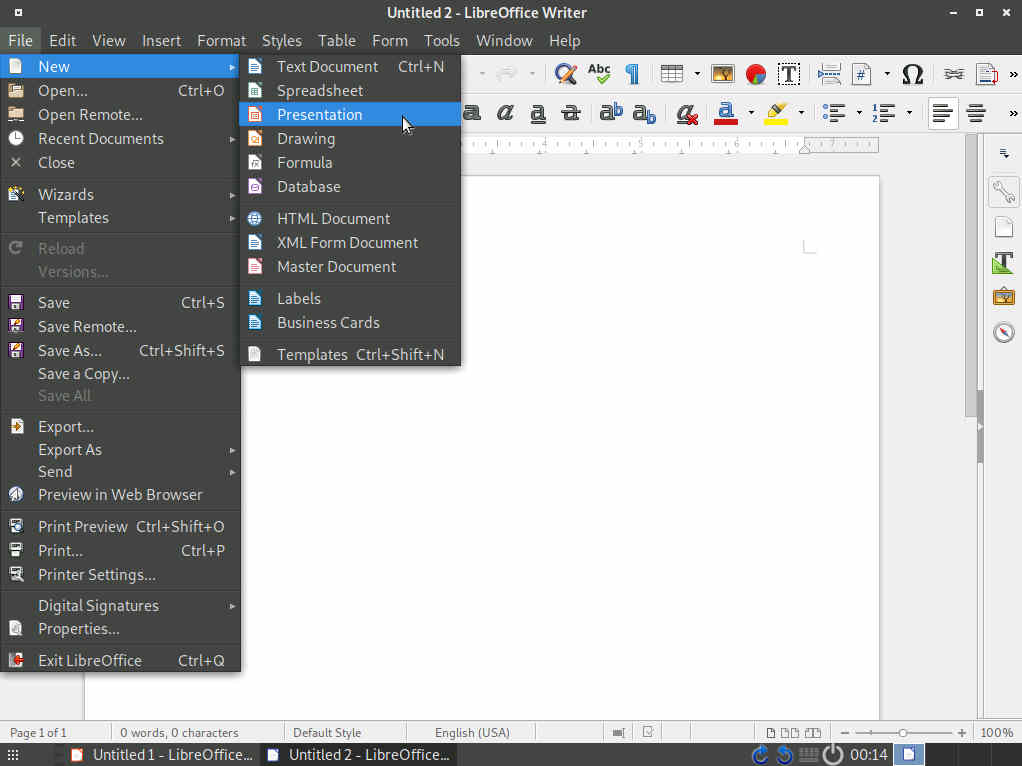Choose Spreadsheet from the New submenu

click(x=350, y=91)
